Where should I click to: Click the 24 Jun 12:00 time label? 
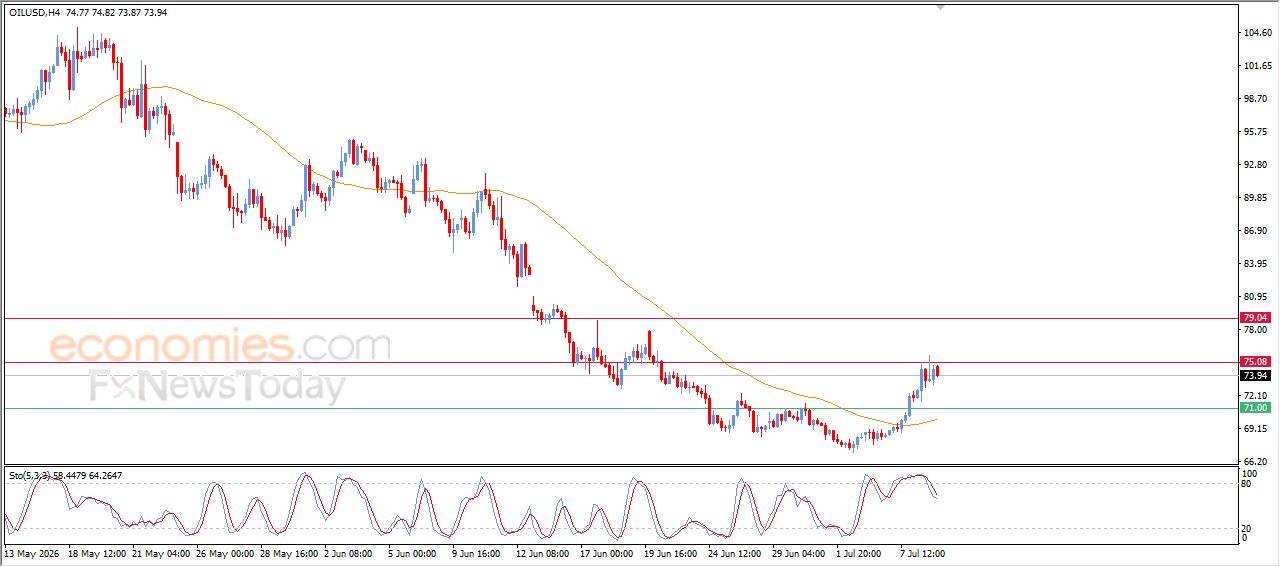(735, 553)
